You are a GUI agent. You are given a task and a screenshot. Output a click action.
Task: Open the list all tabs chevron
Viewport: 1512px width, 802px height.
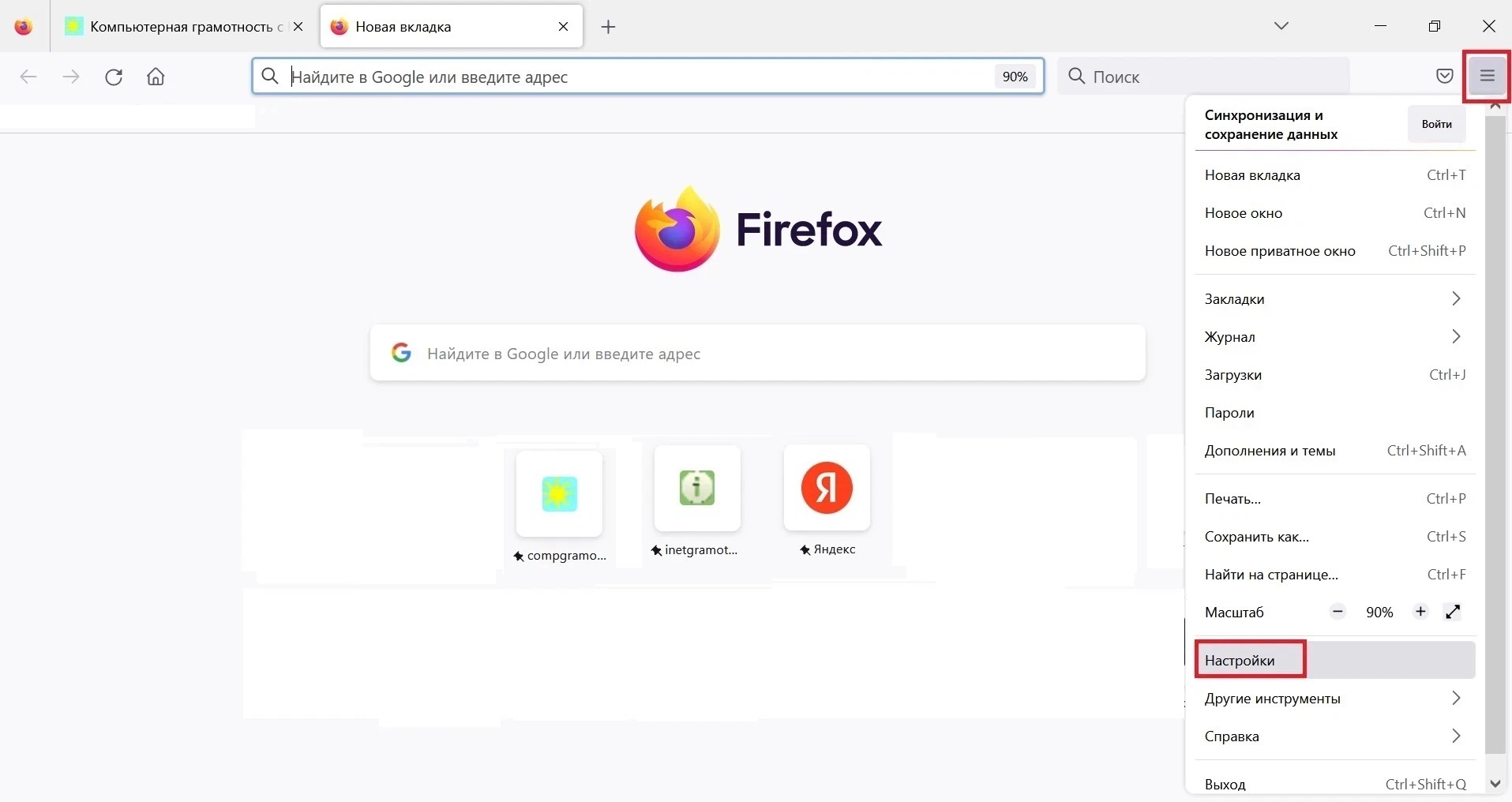point(1281,26)
